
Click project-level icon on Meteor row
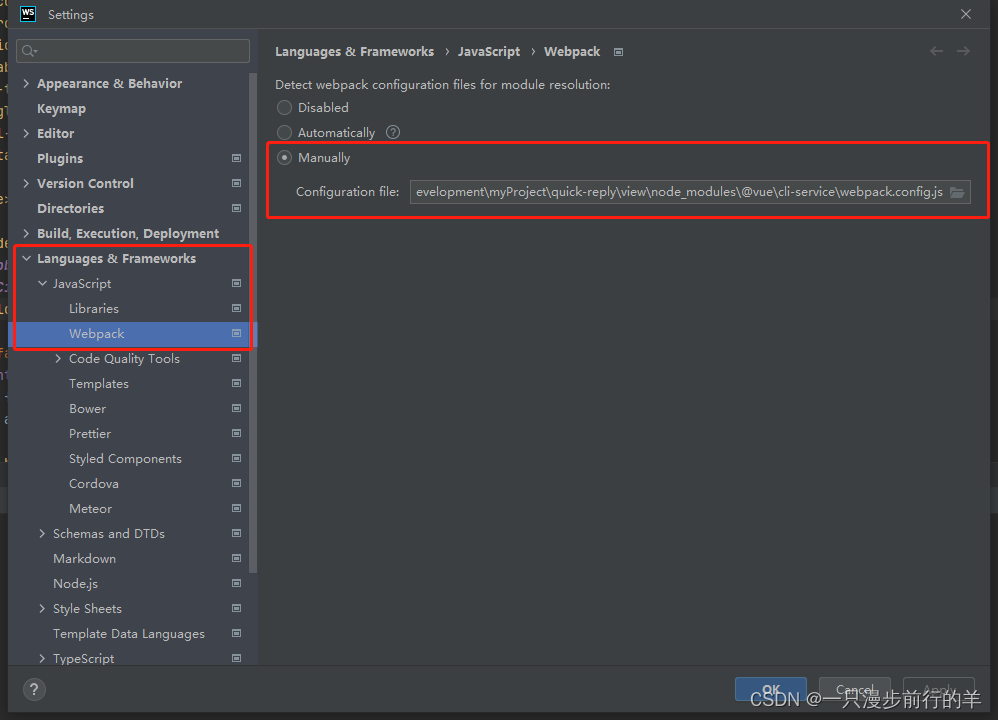click(x=236, y=508)
